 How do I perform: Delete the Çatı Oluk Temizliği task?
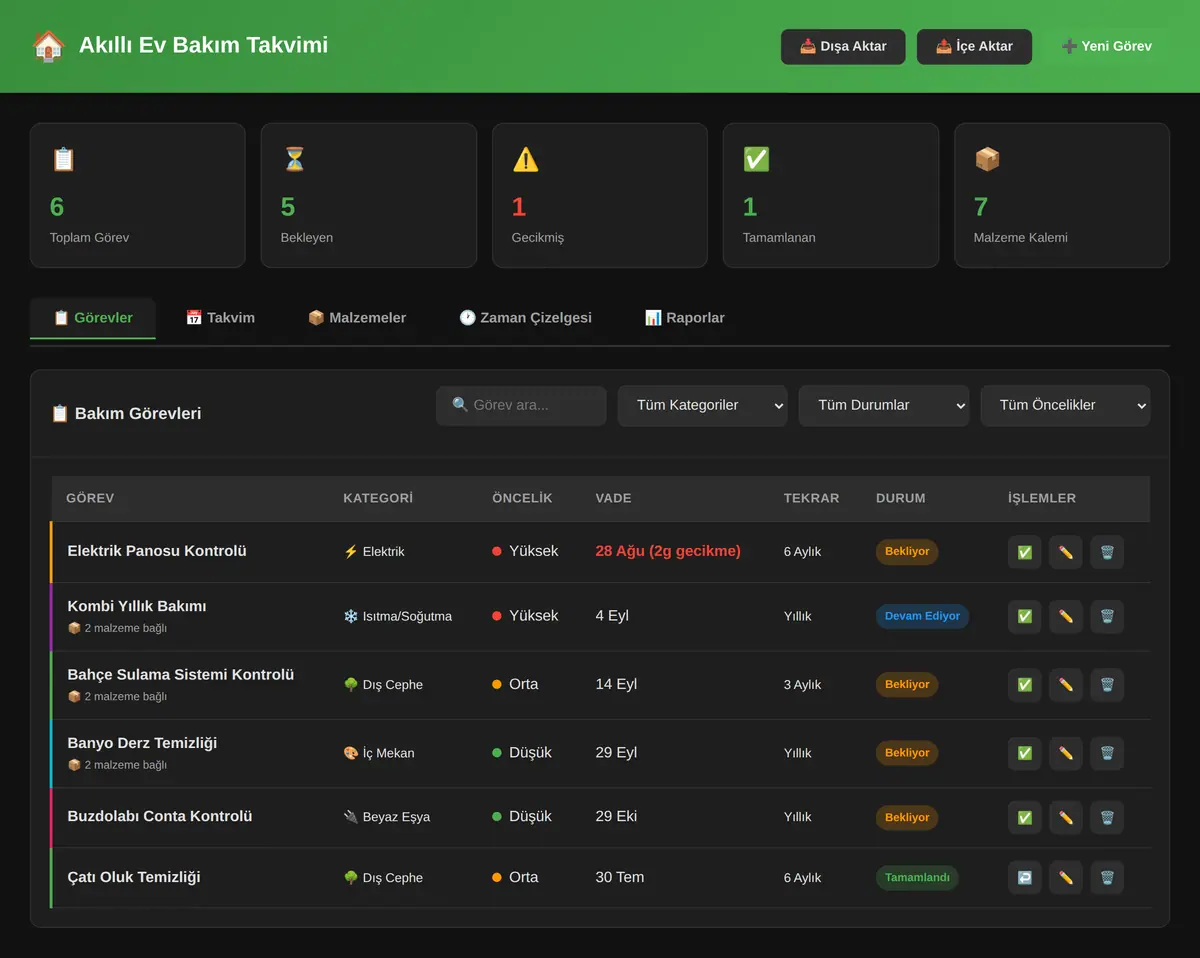pos(1107,878)
